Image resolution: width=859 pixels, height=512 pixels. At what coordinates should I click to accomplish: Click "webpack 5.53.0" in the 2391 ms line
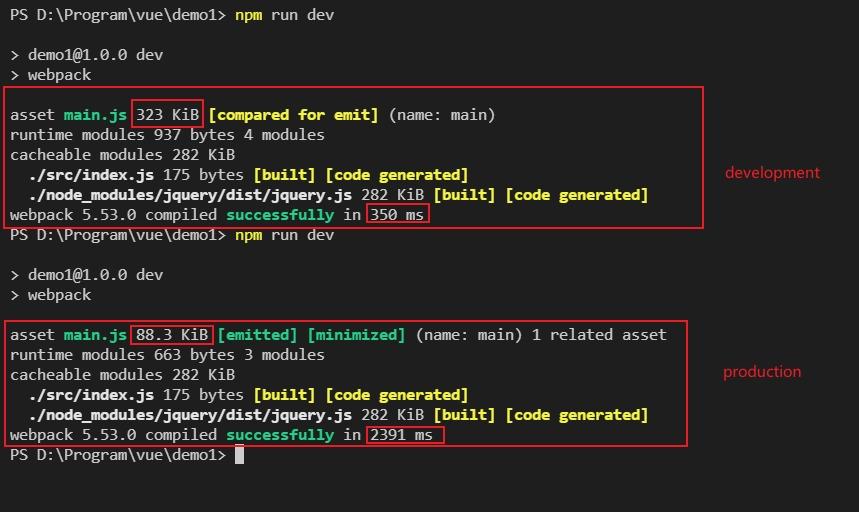(x=73, y=435)
